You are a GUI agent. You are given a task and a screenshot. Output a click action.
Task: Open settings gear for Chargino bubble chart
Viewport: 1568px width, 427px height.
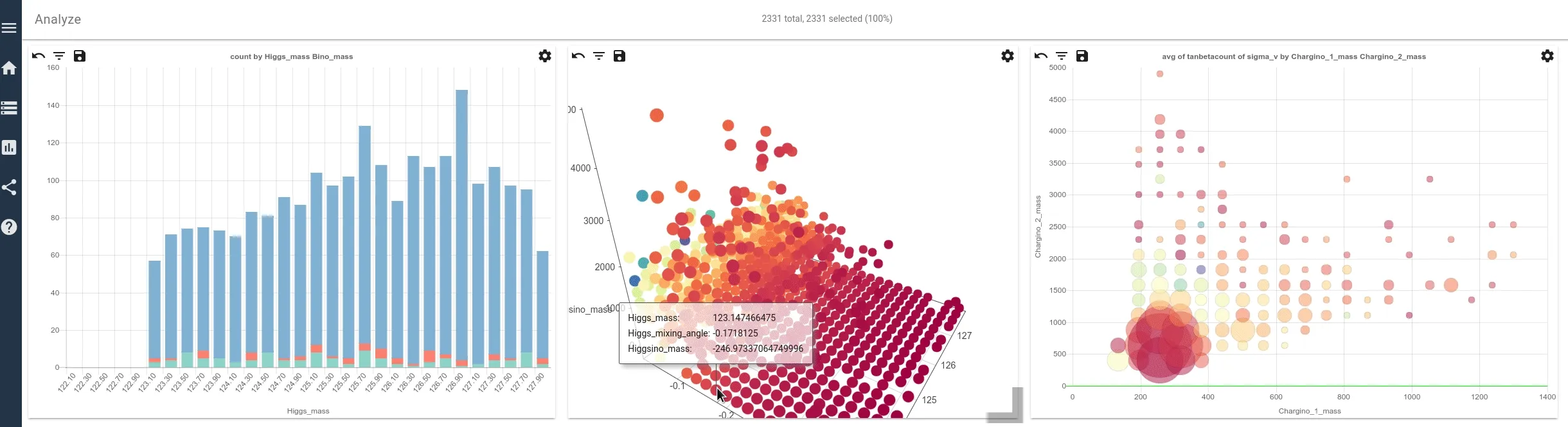click(x=1547, y=56)
